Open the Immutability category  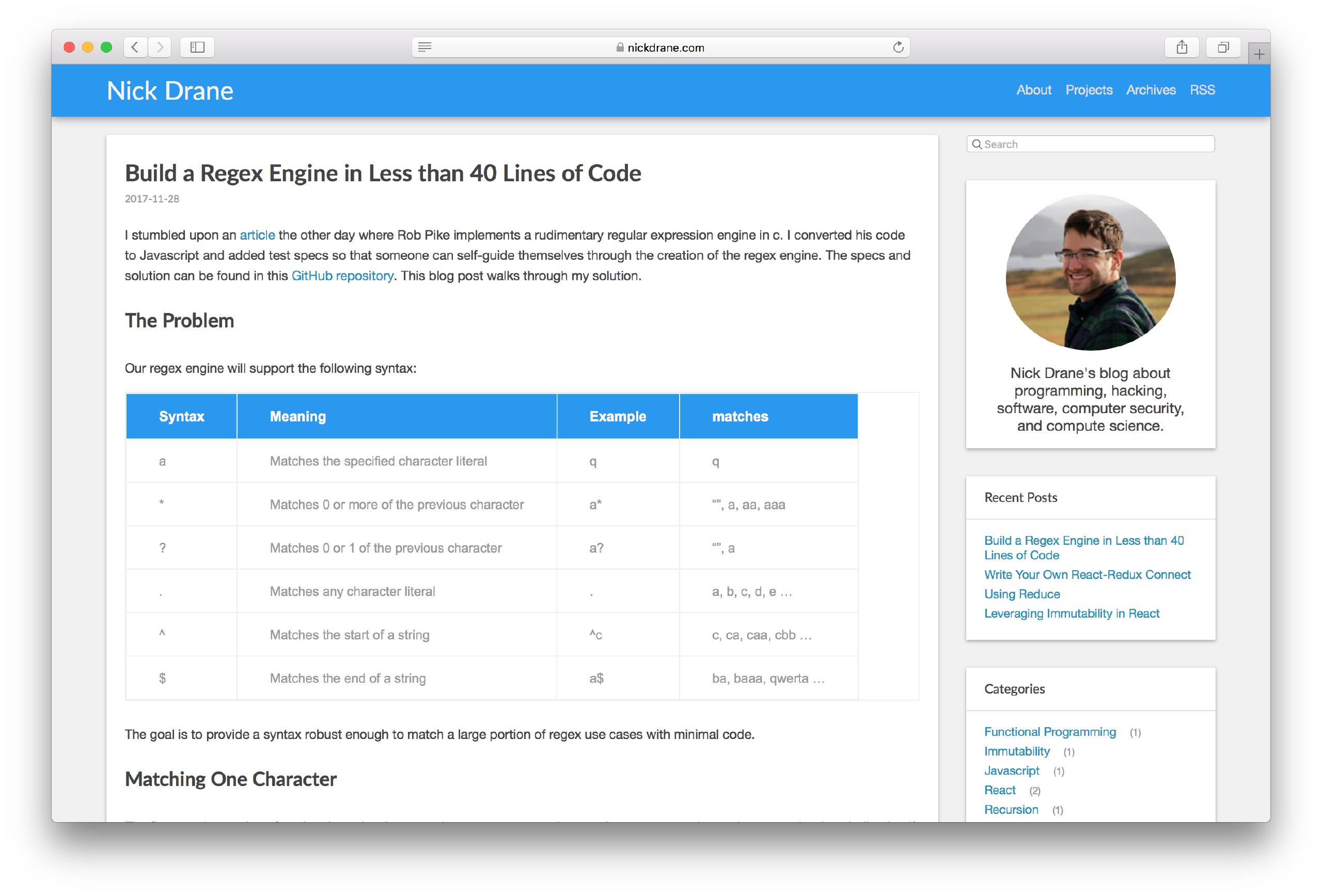point(1016,751)
